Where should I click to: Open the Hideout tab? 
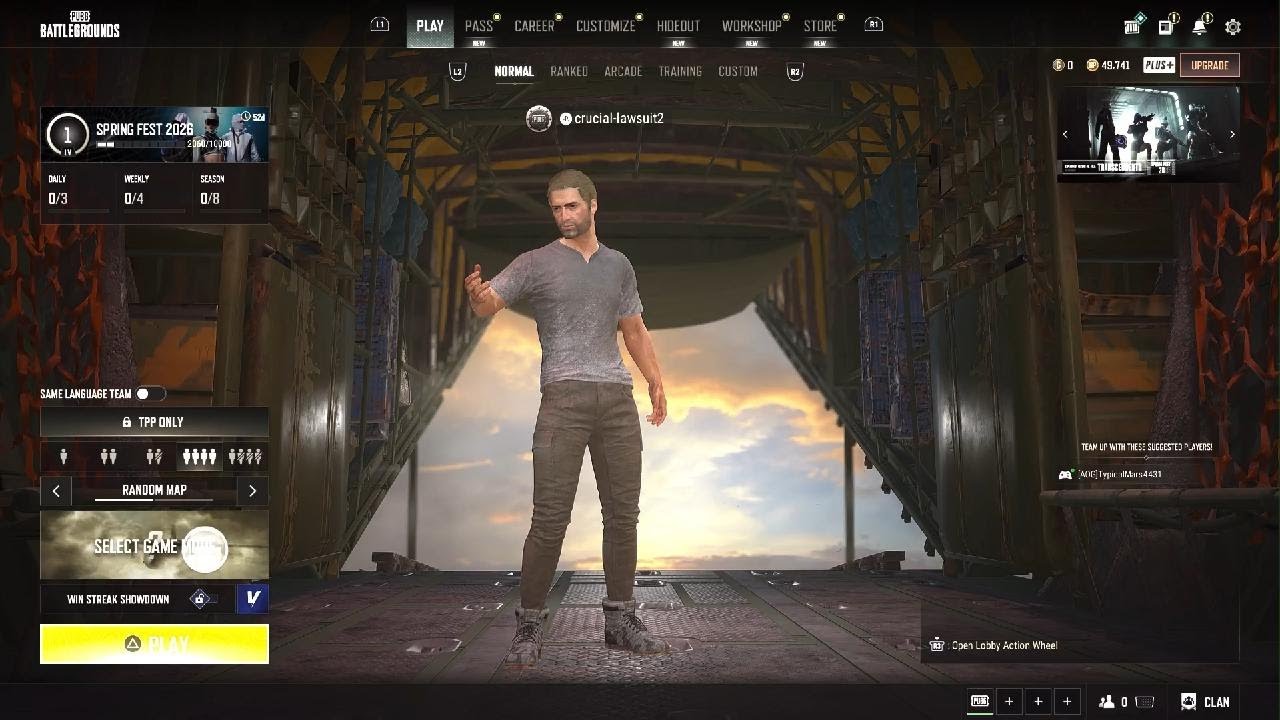(x=679, y=26)
